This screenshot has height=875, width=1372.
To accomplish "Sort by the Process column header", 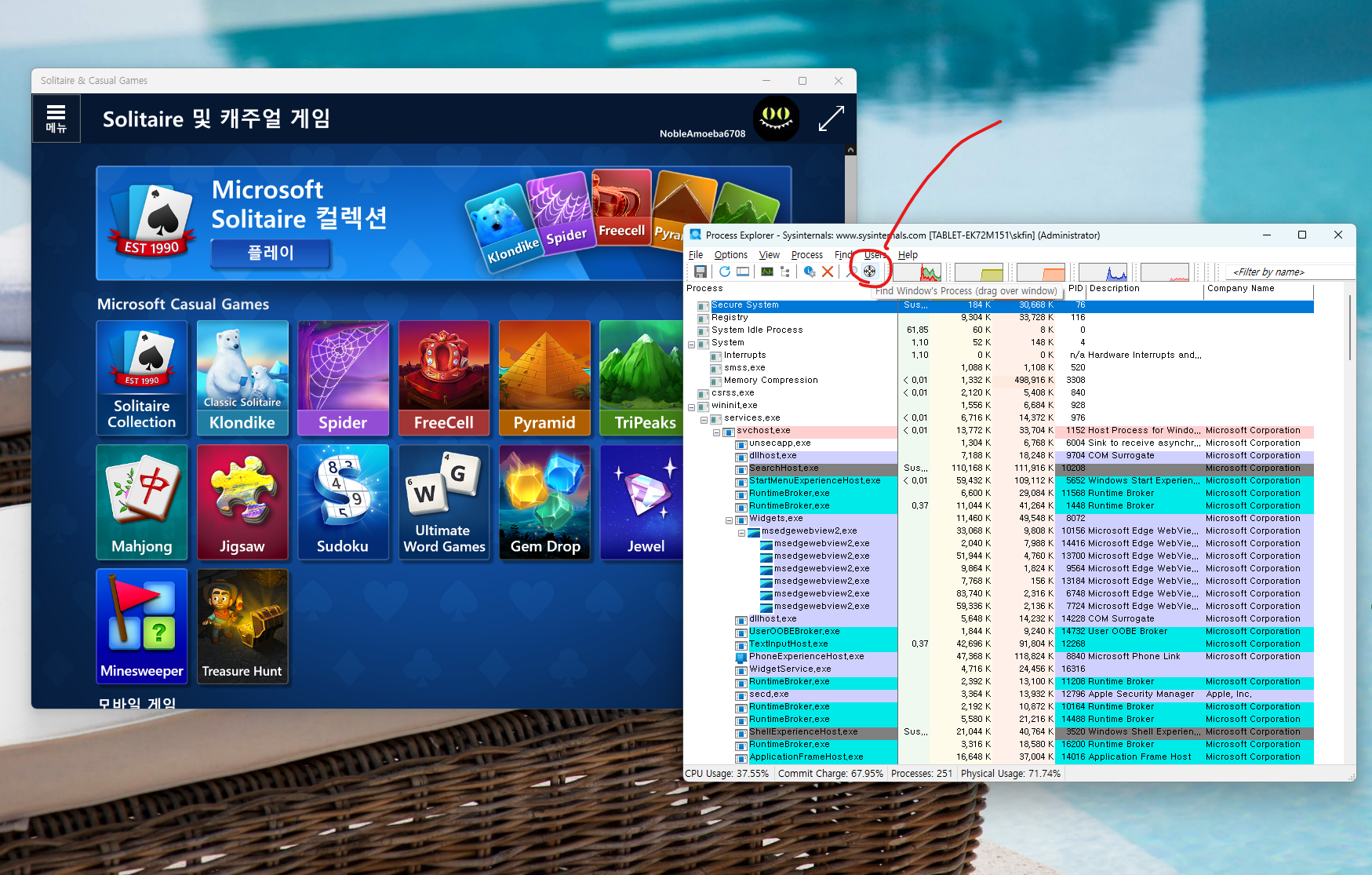I will coord(791,289).
